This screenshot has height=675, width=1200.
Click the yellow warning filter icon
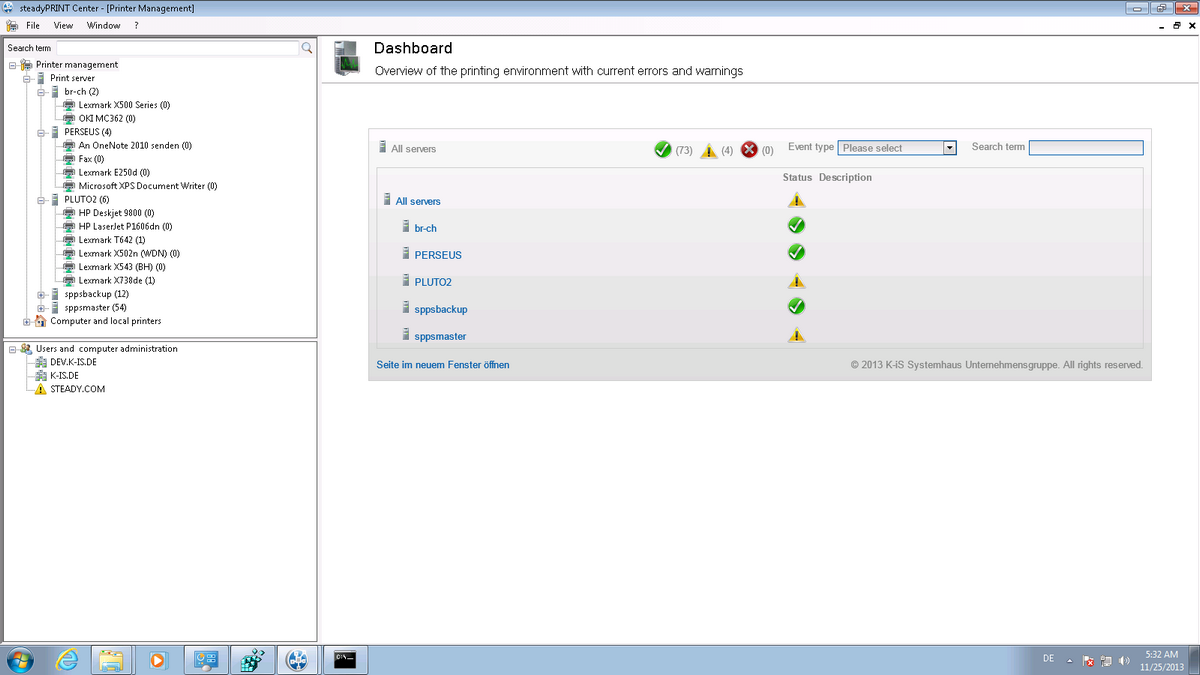point(708,150)
